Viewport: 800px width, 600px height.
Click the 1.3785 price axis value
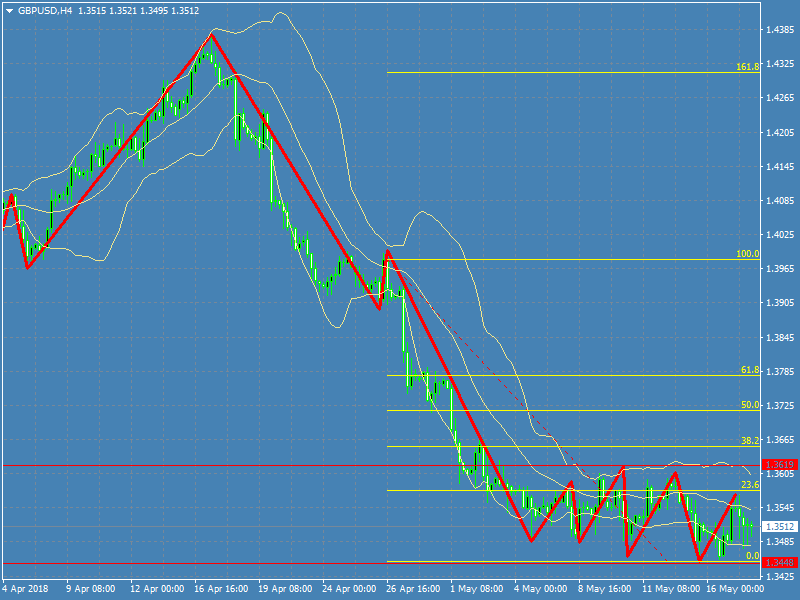pos(780,371)
